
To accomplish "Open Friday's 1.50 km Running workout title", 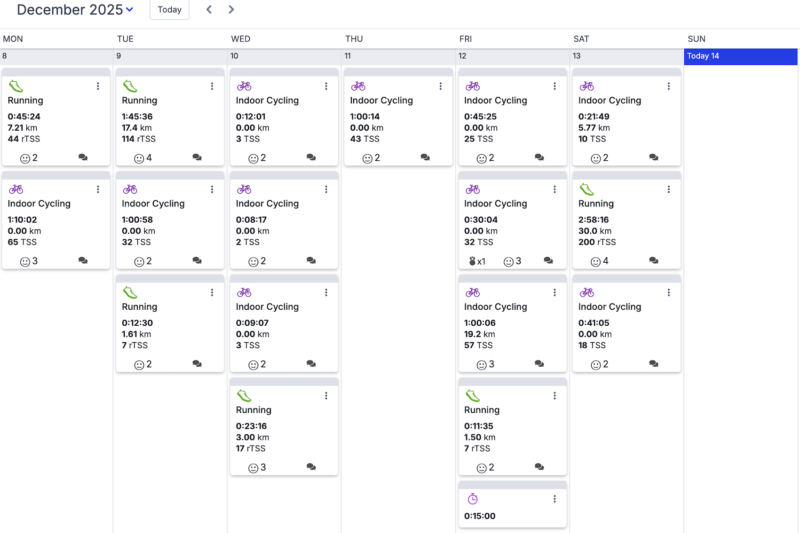I will pos(482,410).
